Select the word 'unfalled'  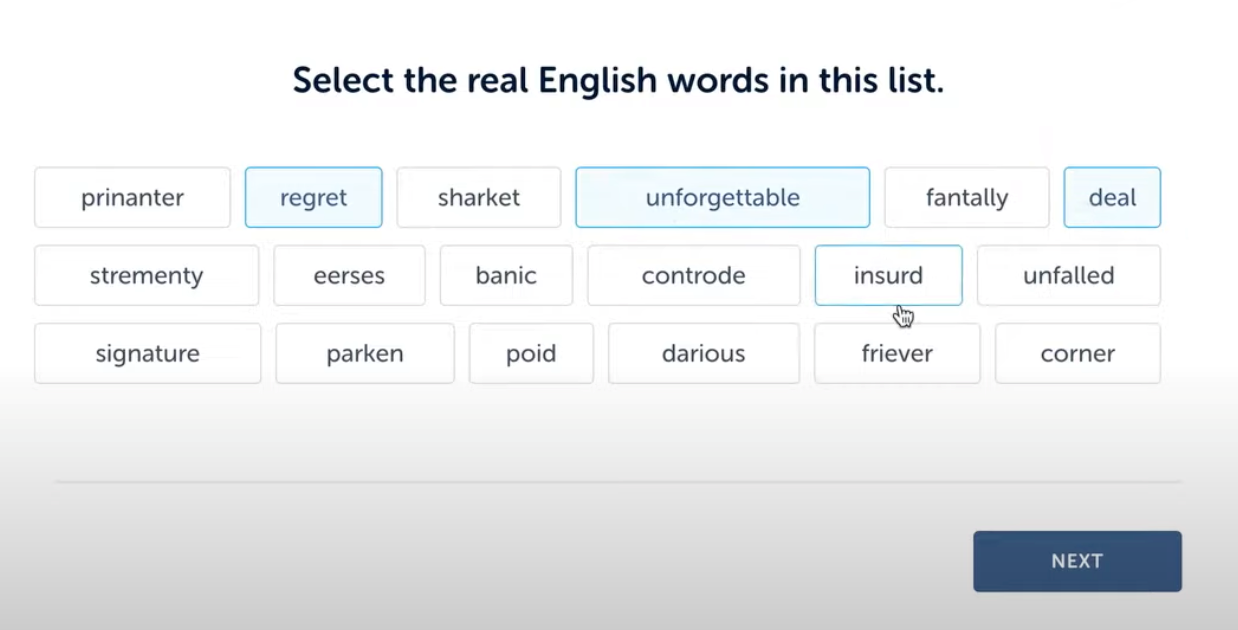(x=1068, y=275)
